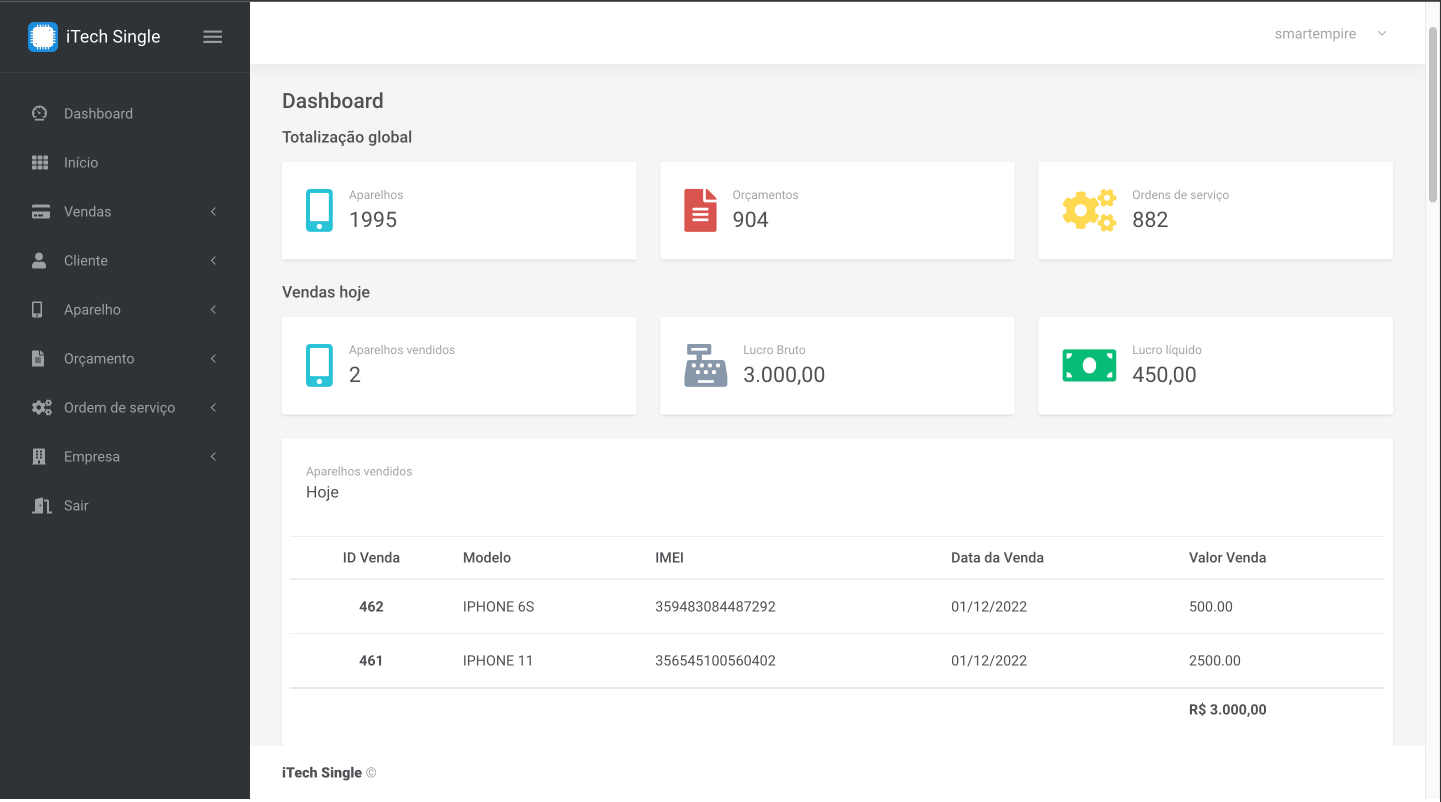
Task: Expand the Vendas submenu chevron
Action: (x=213, y=212)
